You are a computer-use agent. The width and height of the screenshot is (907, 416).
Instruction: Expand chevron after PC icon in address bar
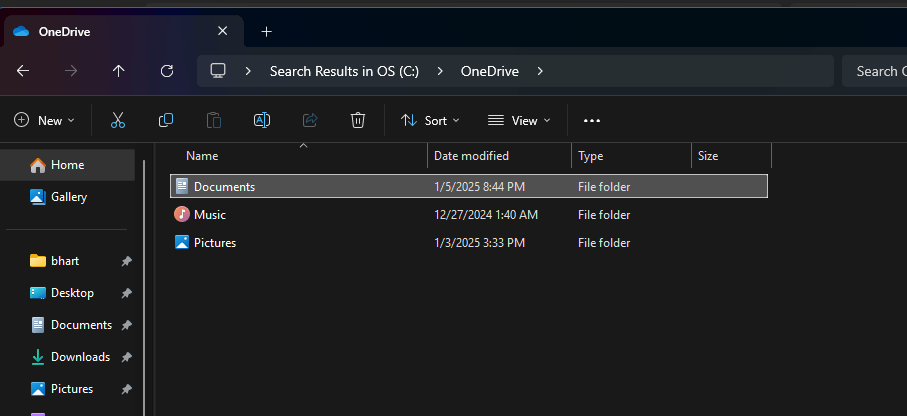tap(248, 71)
